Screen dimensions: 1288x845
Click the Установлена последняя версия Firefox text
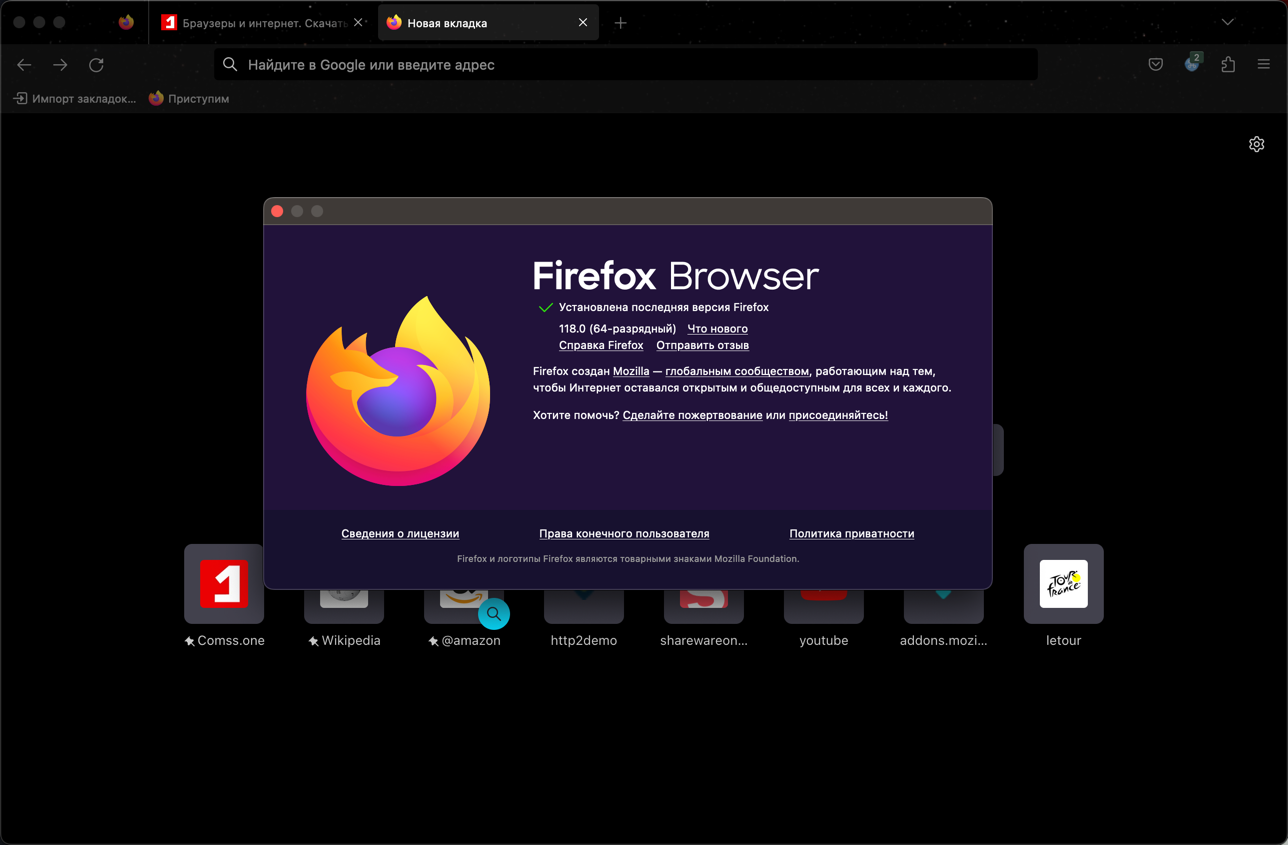(664, 308)
